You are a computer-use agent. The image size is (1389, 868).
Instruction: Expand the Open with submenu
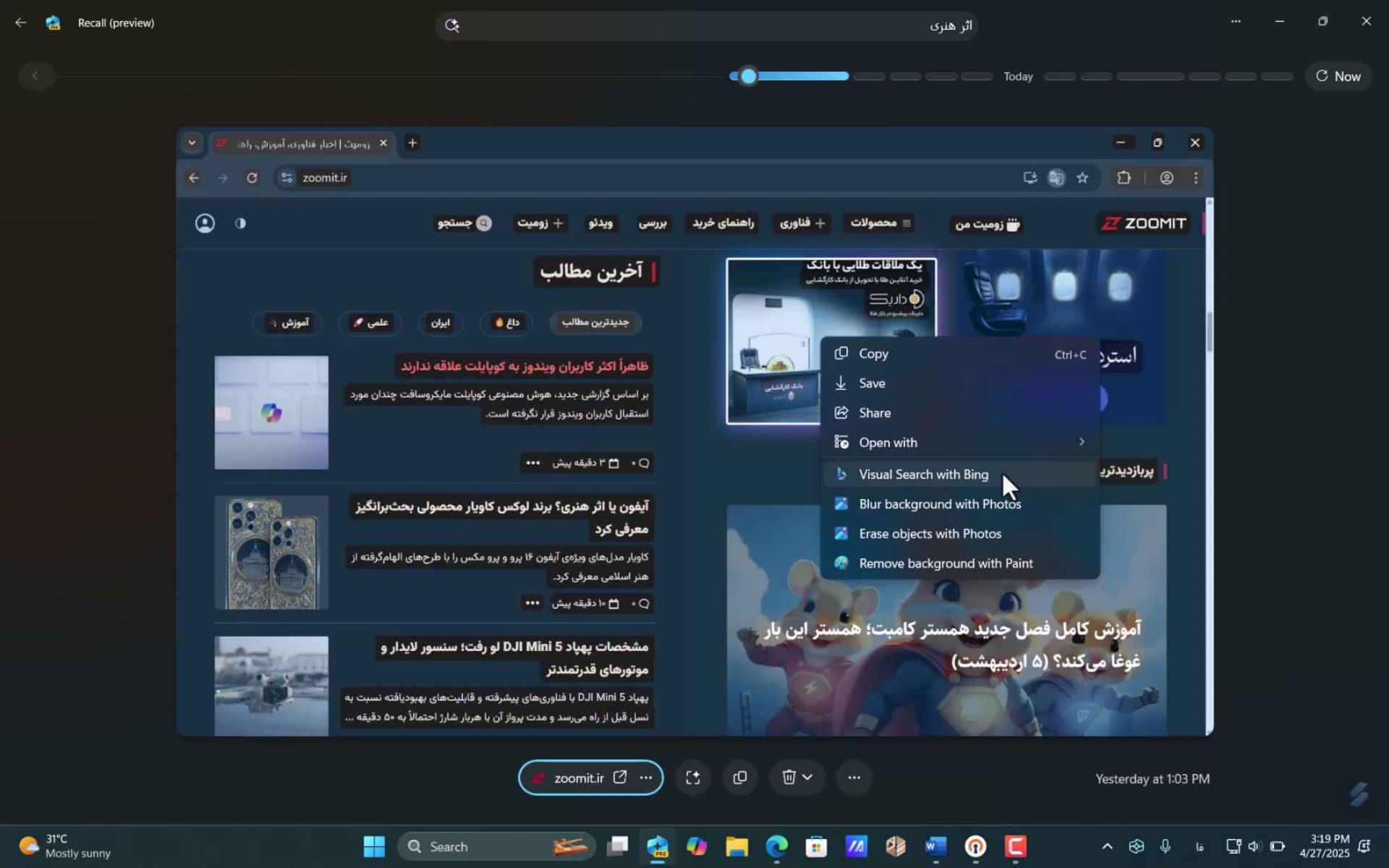pos(961,443)
